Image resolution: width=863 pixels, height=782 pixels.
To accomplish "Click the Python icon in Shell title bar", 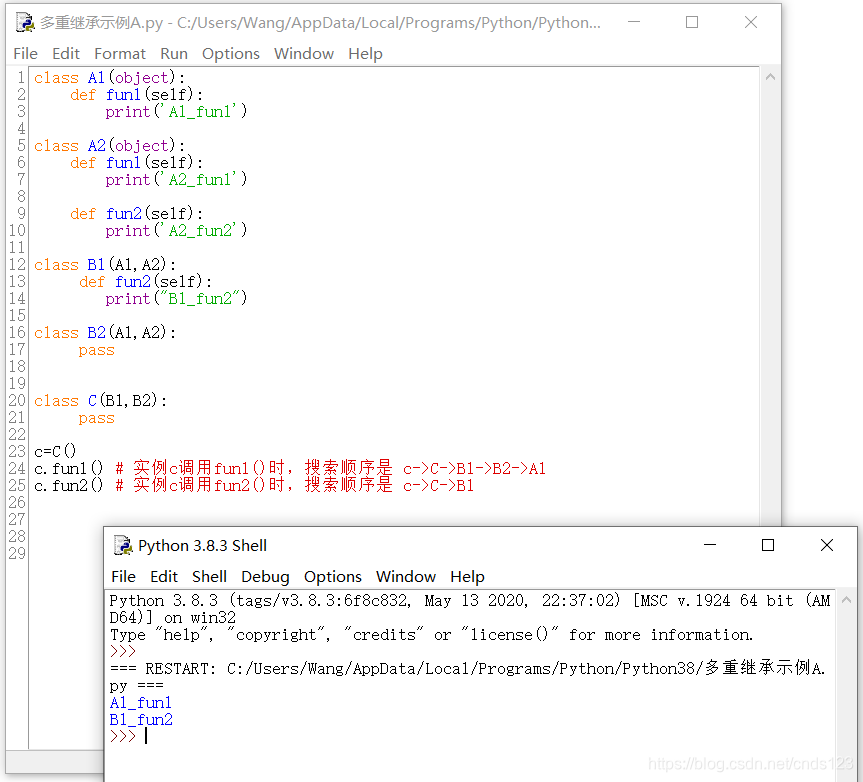I will (x=123, y=545).
